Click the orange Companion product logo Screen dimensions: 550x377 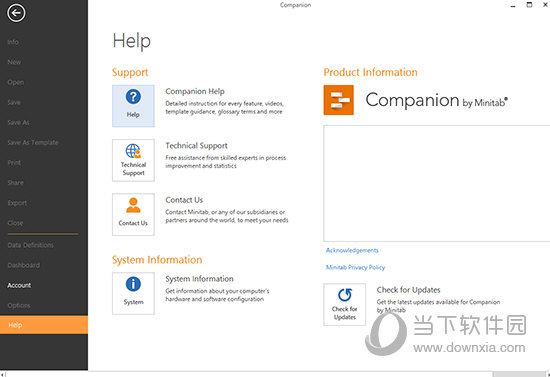click(338, 100)
